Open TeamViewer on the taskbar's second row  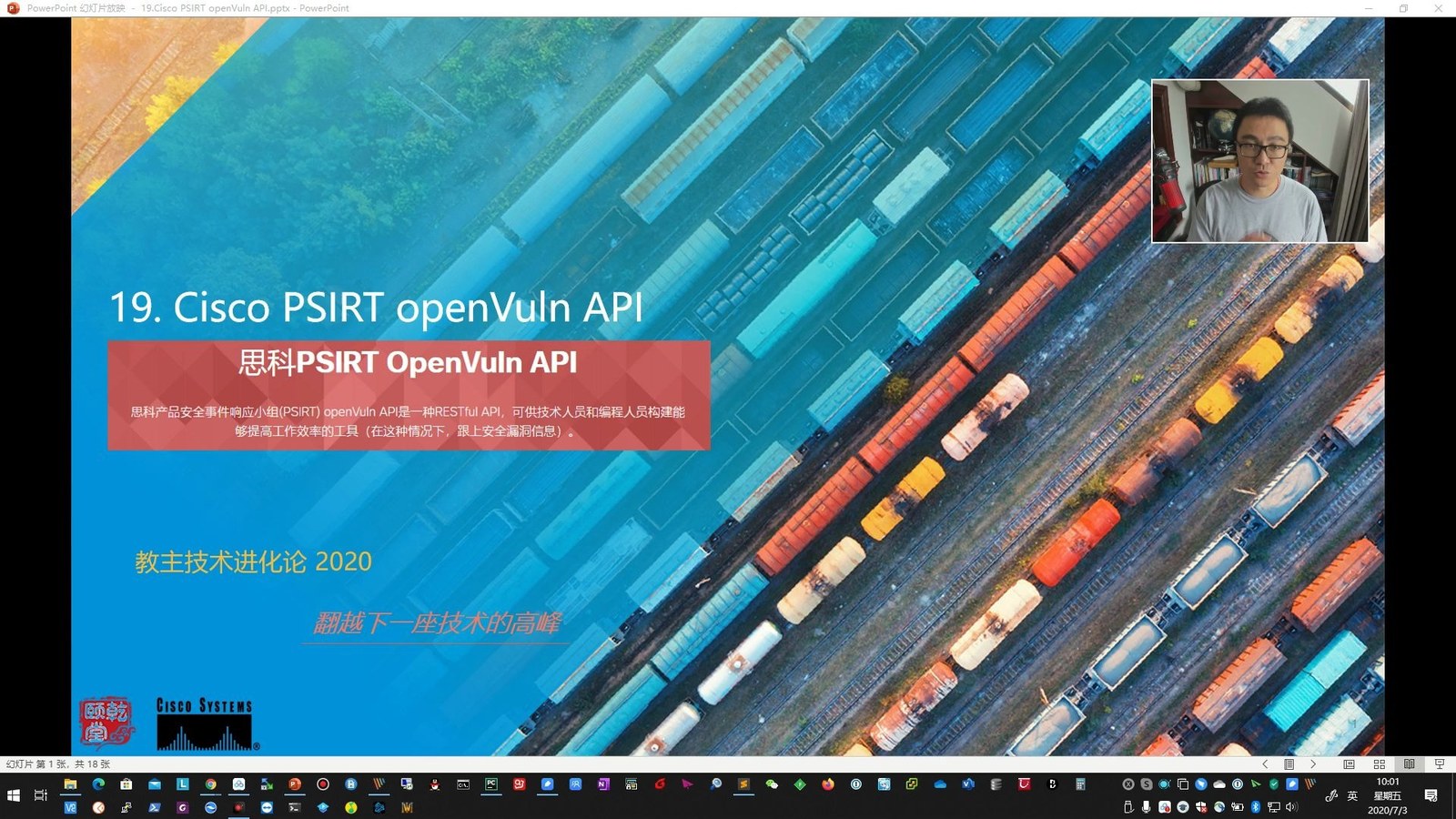coord(267,807)
